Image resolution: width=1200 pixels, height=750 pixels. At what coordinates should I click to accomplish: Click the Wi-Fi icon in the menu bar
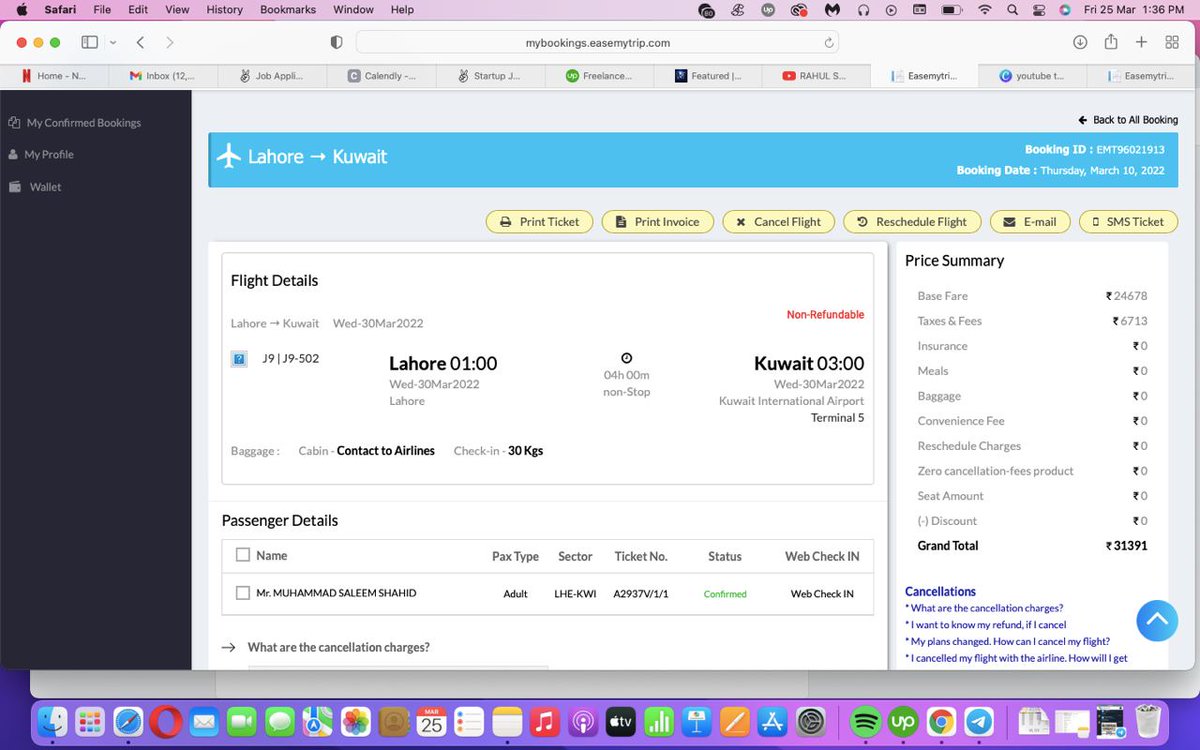pyautogui.click(x=985, y=10)
